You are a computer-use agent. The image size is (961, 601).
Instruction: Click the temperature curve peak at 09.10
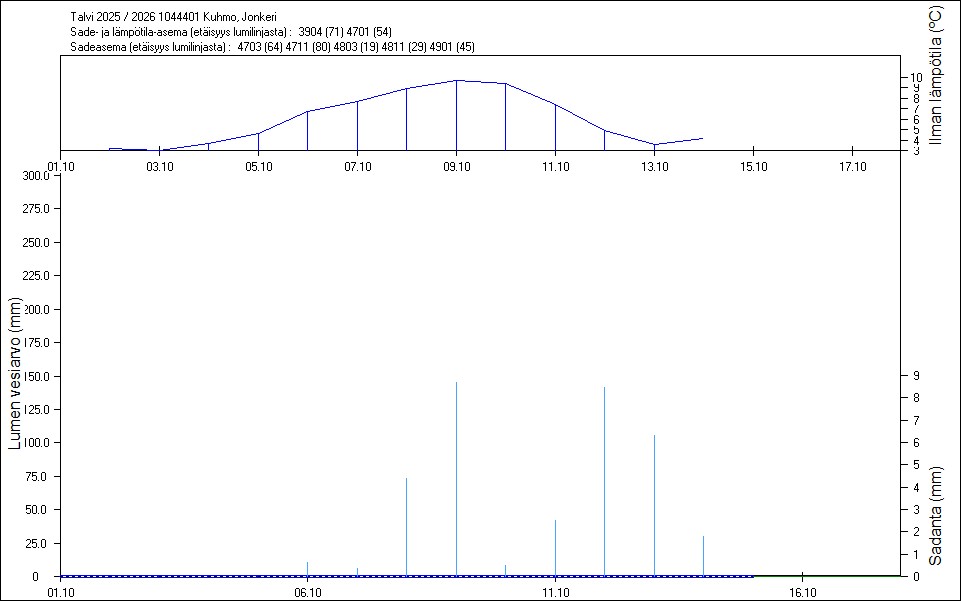click(457, 81)
